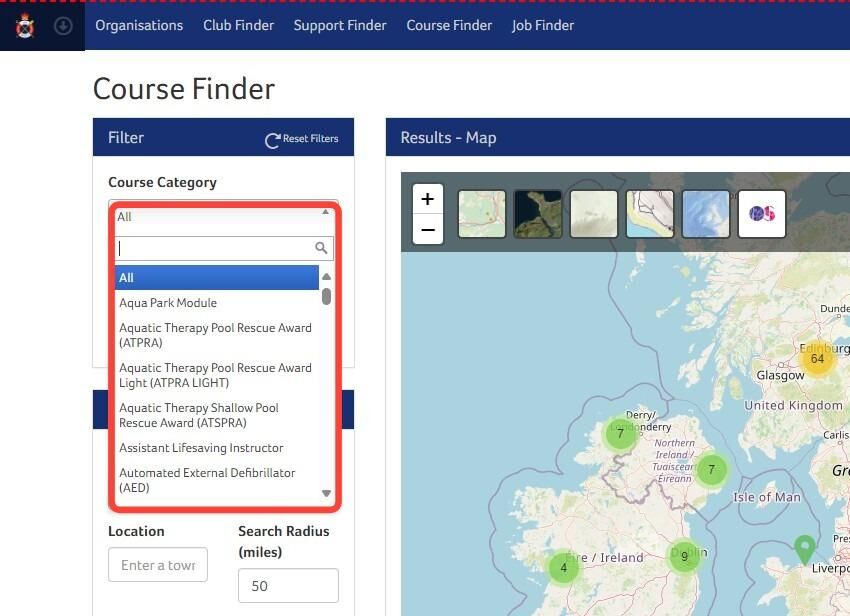The height and width of the screenshot is (616, 850).
Task: Select the highlighted All option
Action: [217, 278]
